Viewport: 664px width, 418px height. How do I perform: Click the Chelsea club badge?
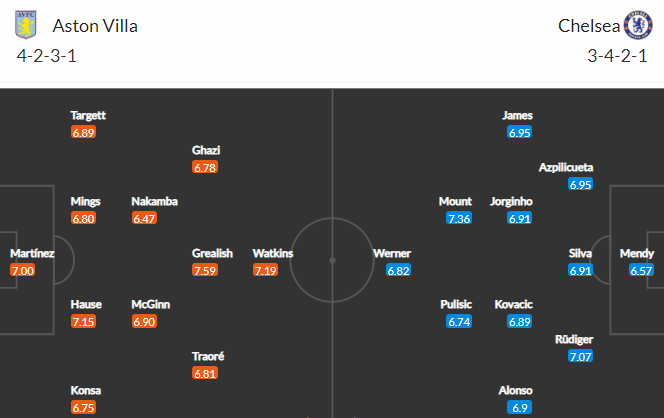point(638,25)
